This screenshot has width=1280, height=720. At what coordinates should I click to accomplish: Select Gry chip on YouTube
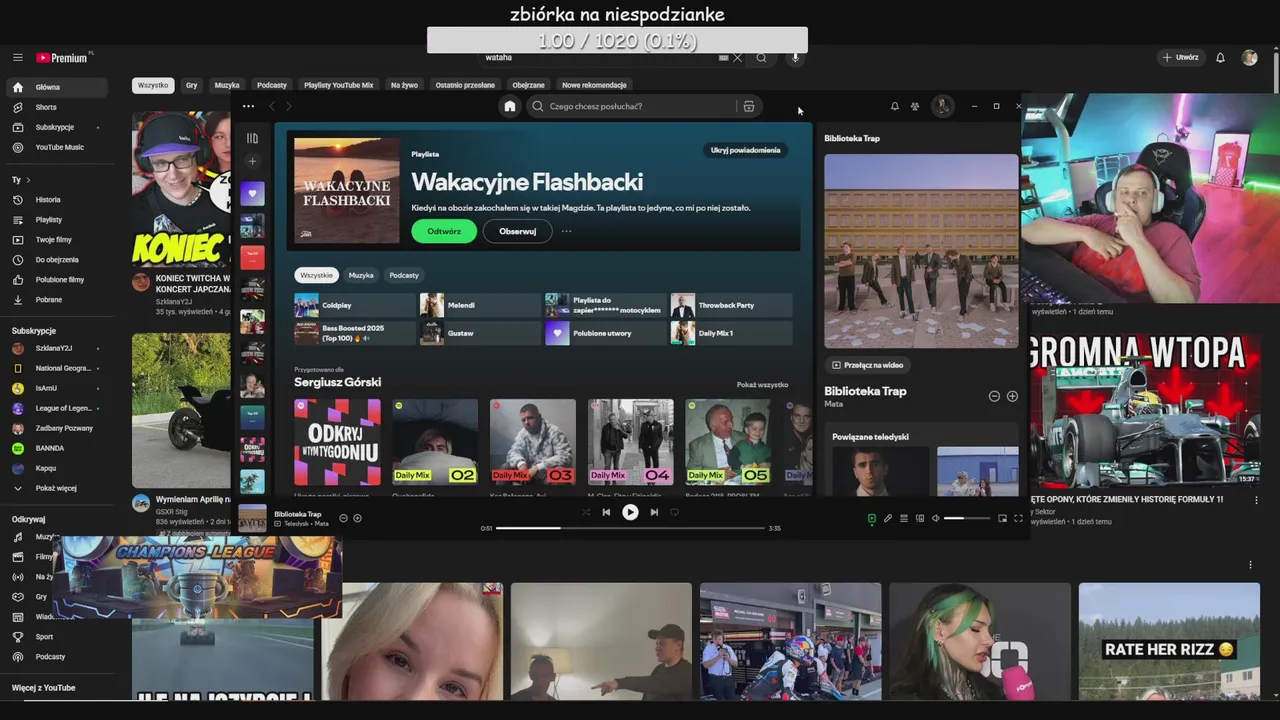191,85
